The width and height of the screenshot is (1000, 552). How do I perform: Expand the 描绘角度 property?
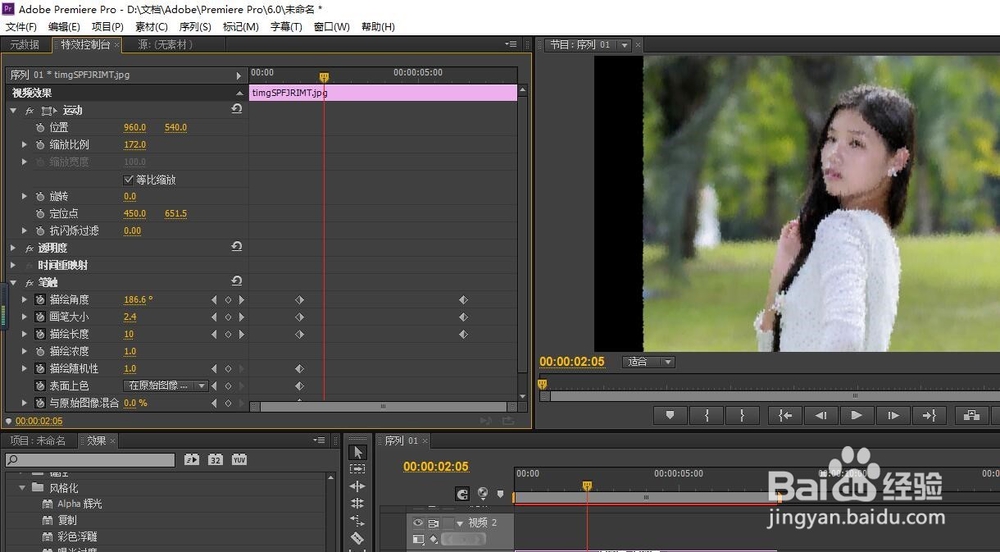click(x=24, y=300)
